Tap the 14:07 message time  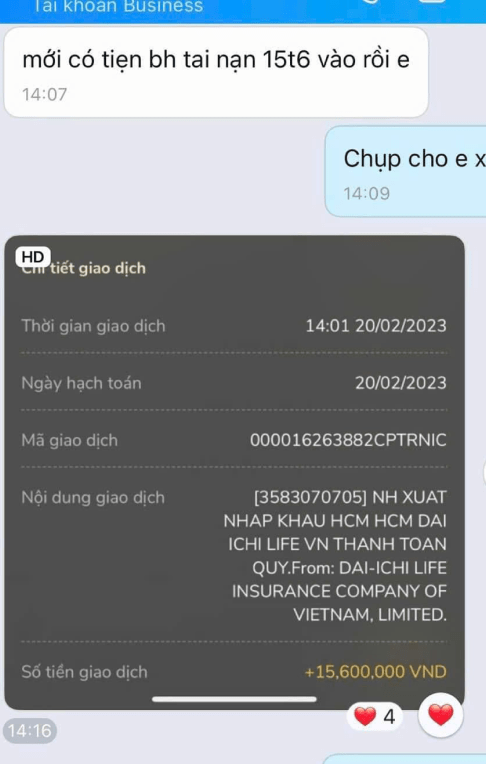44,94
